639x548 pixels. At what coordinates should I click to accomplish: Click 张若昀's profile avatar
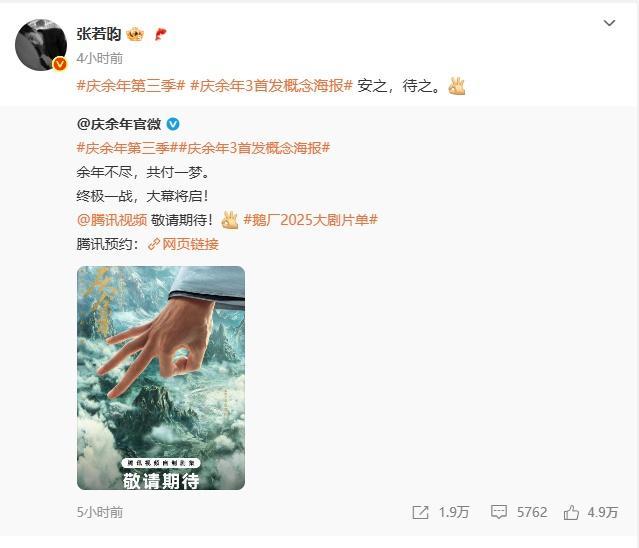coord(41,45)
